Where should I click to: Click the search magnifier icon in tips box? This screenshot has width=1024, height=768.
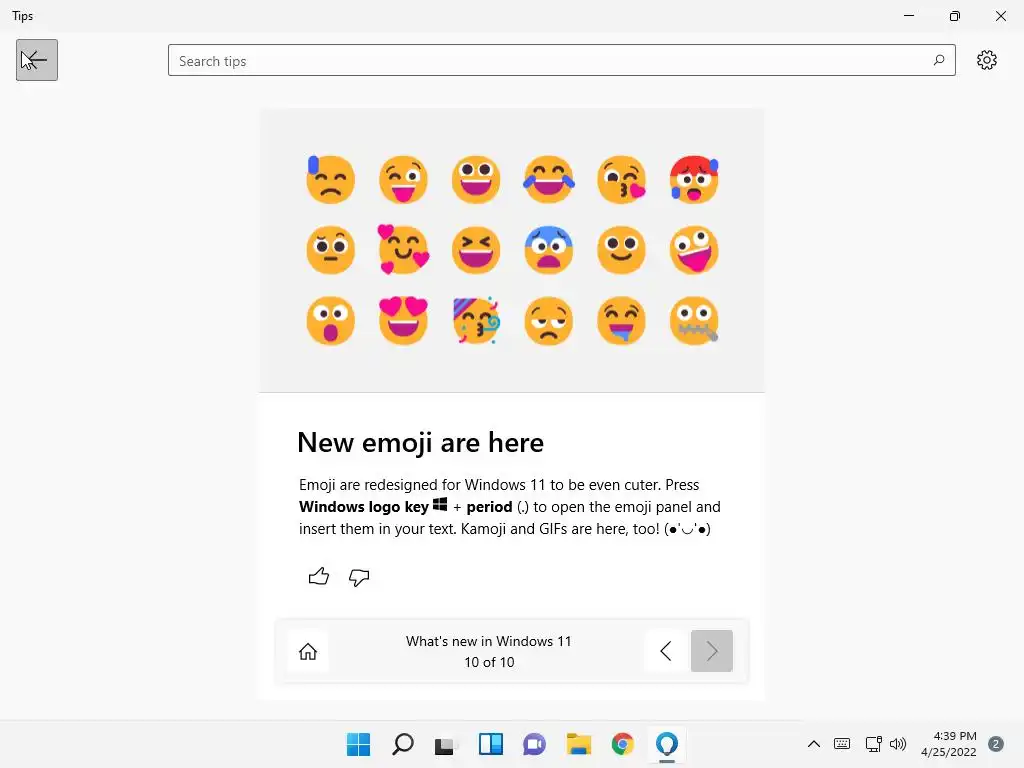[938, 60]
